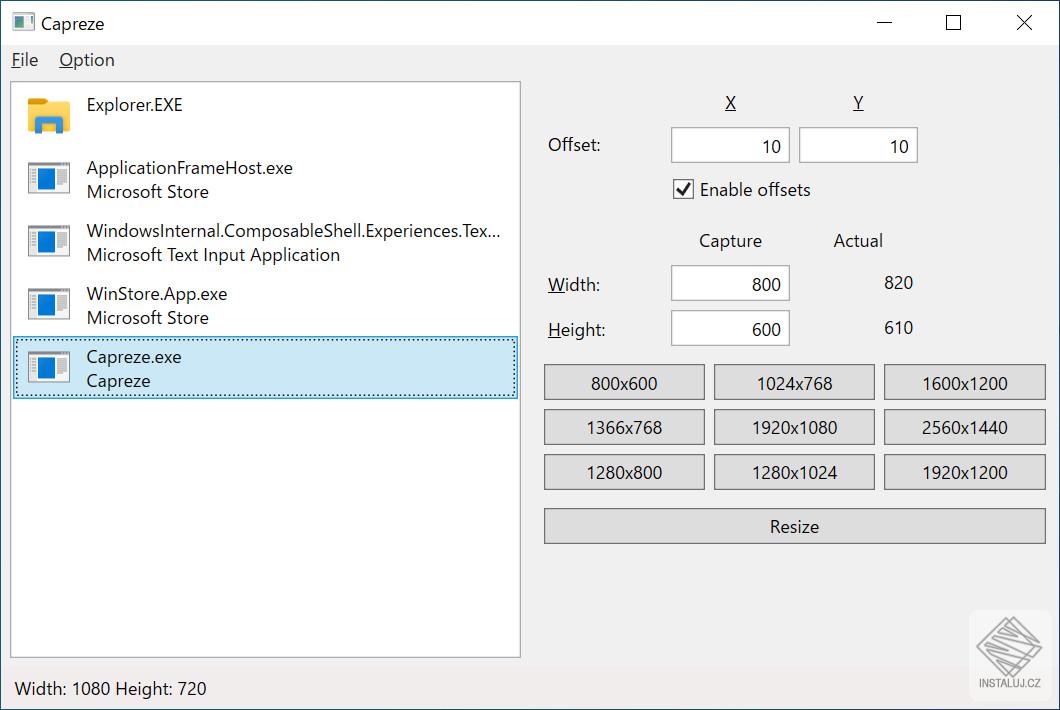
Task: Click the Capture column header label
Action: [730, 241]
